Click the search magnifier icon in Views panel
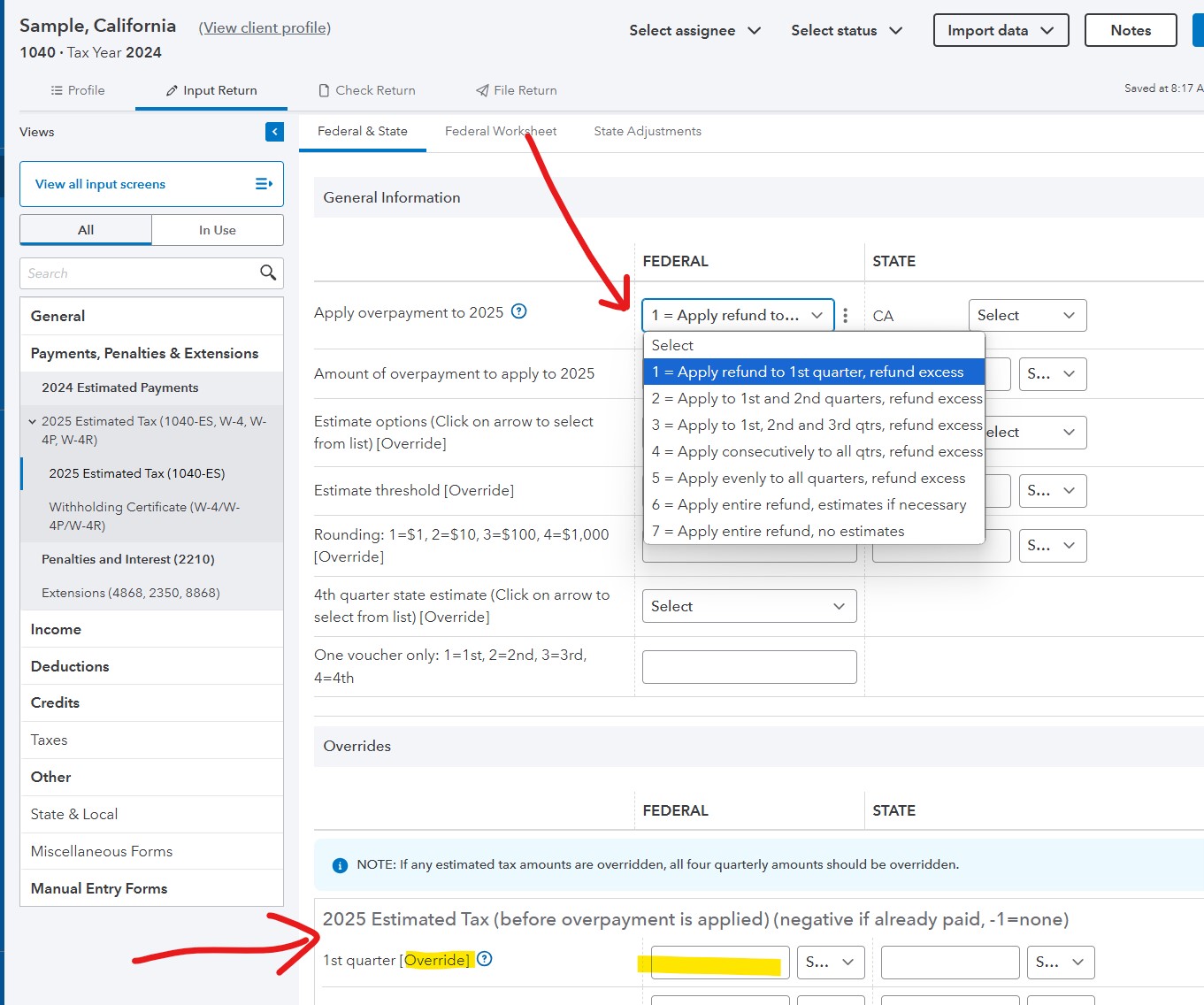The height and width of the screenshot is (1005, 1204). (268, 273)
